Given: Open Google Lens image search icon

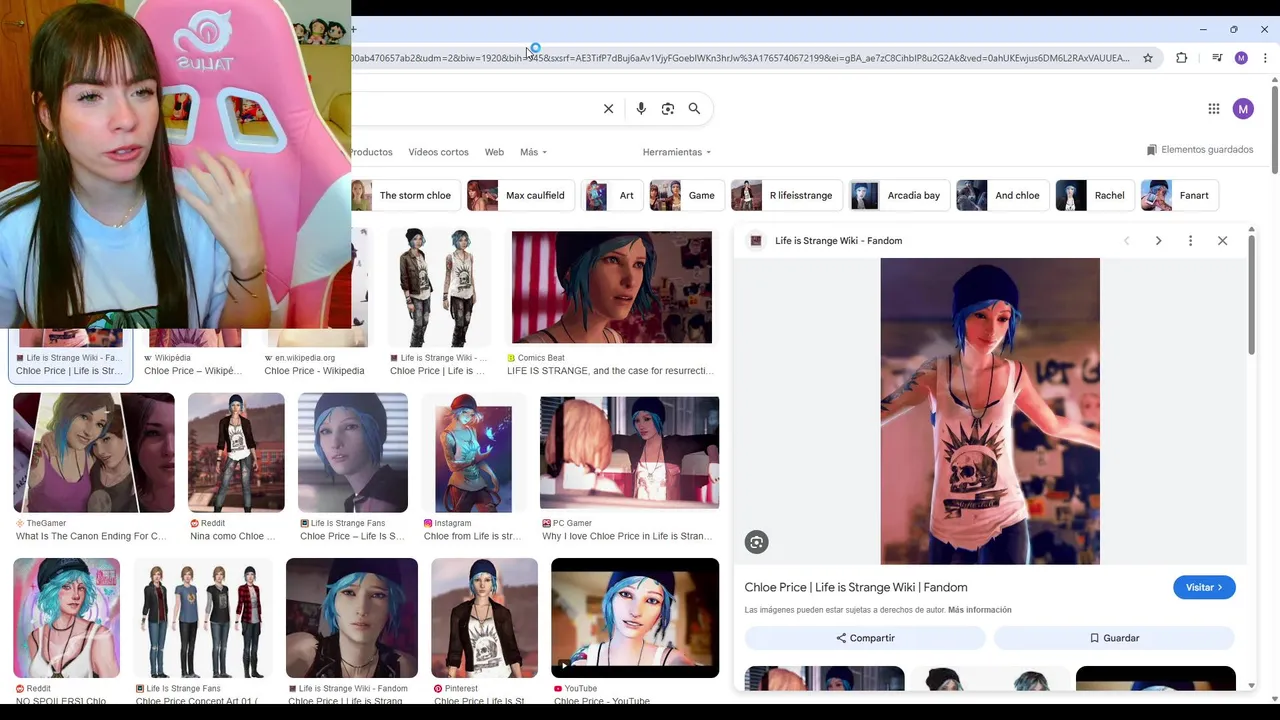Looking at the screenshot, I should [668, 109].
